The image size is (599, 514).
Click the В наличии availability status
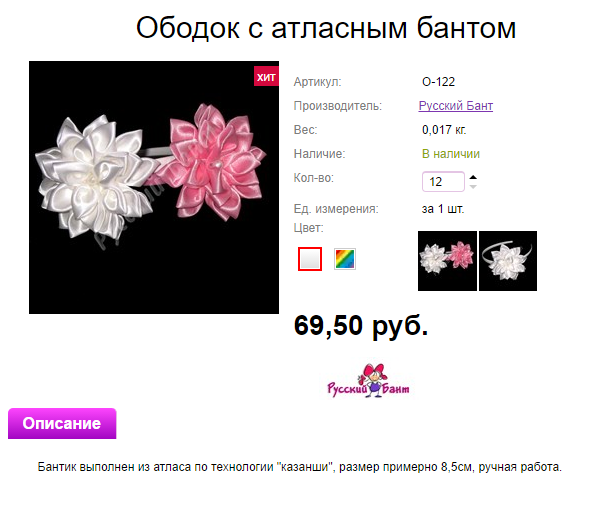(x=451, y=154)
